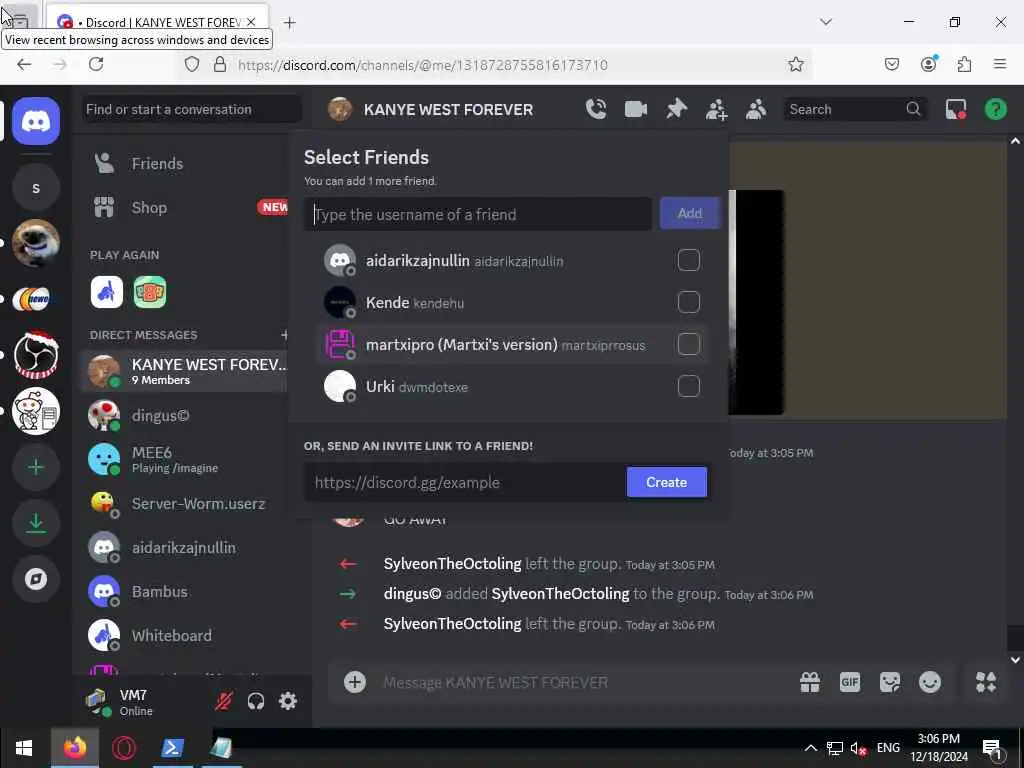The image size is (1024, 768).
Task: Click the add friends to DM icon
Action: 716,109
